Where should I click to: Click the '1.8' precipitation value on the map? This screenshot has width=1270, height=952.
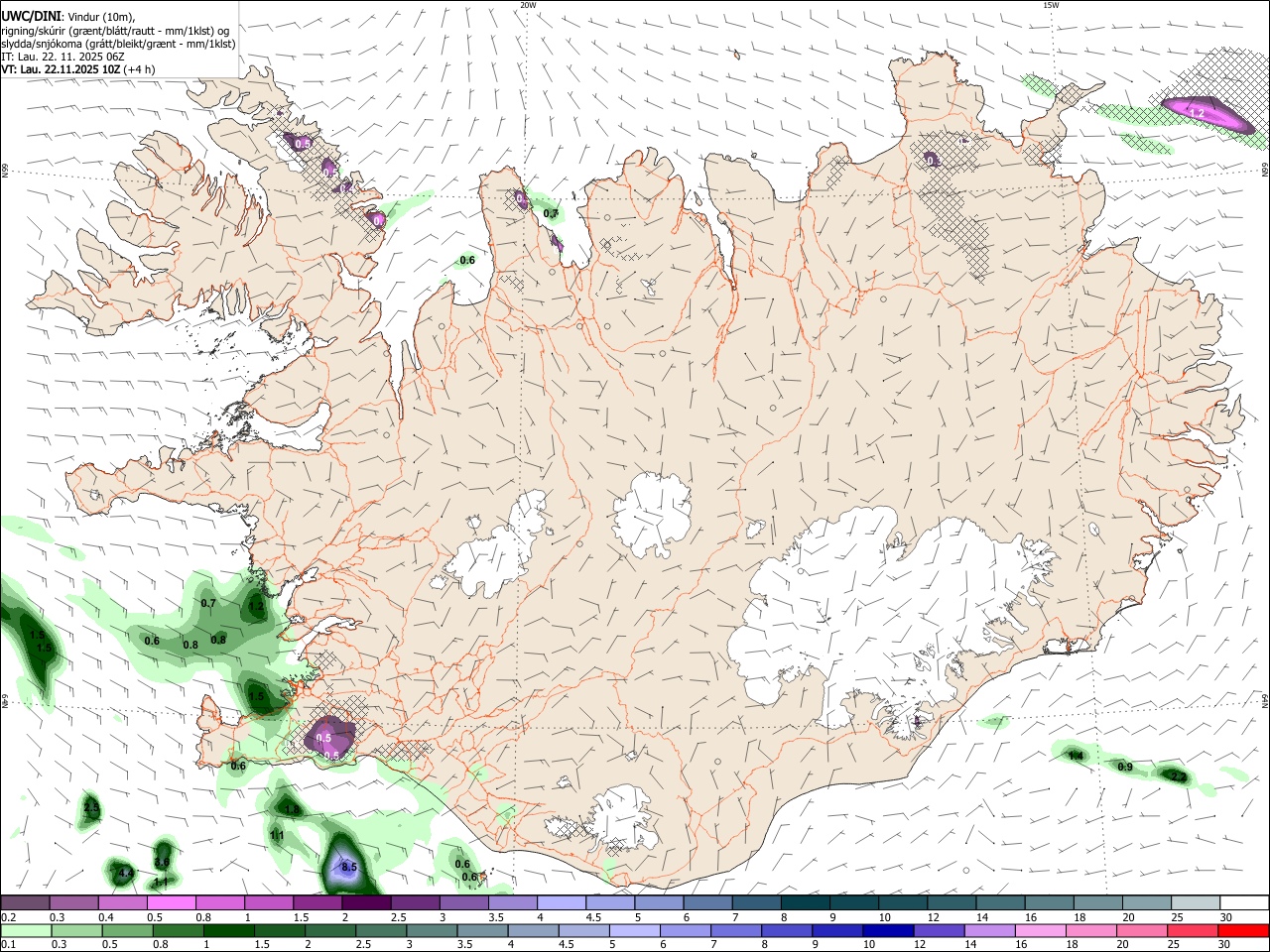click(292, 810)
